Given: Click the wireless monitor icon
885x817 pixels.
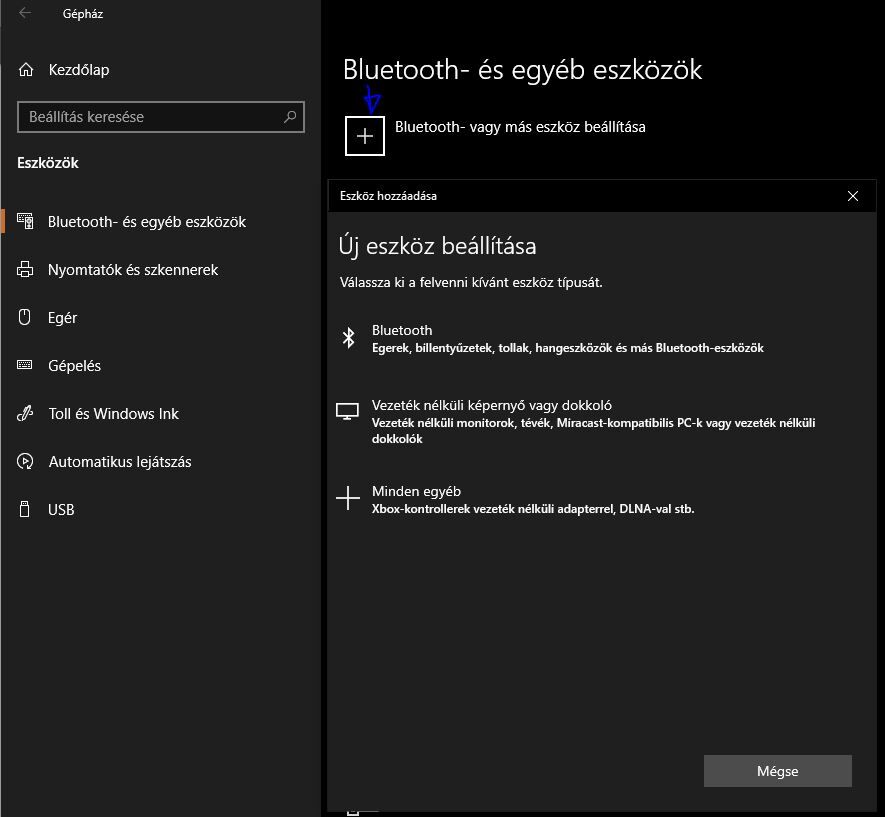Looking at the screenshot, I should 348,411.
